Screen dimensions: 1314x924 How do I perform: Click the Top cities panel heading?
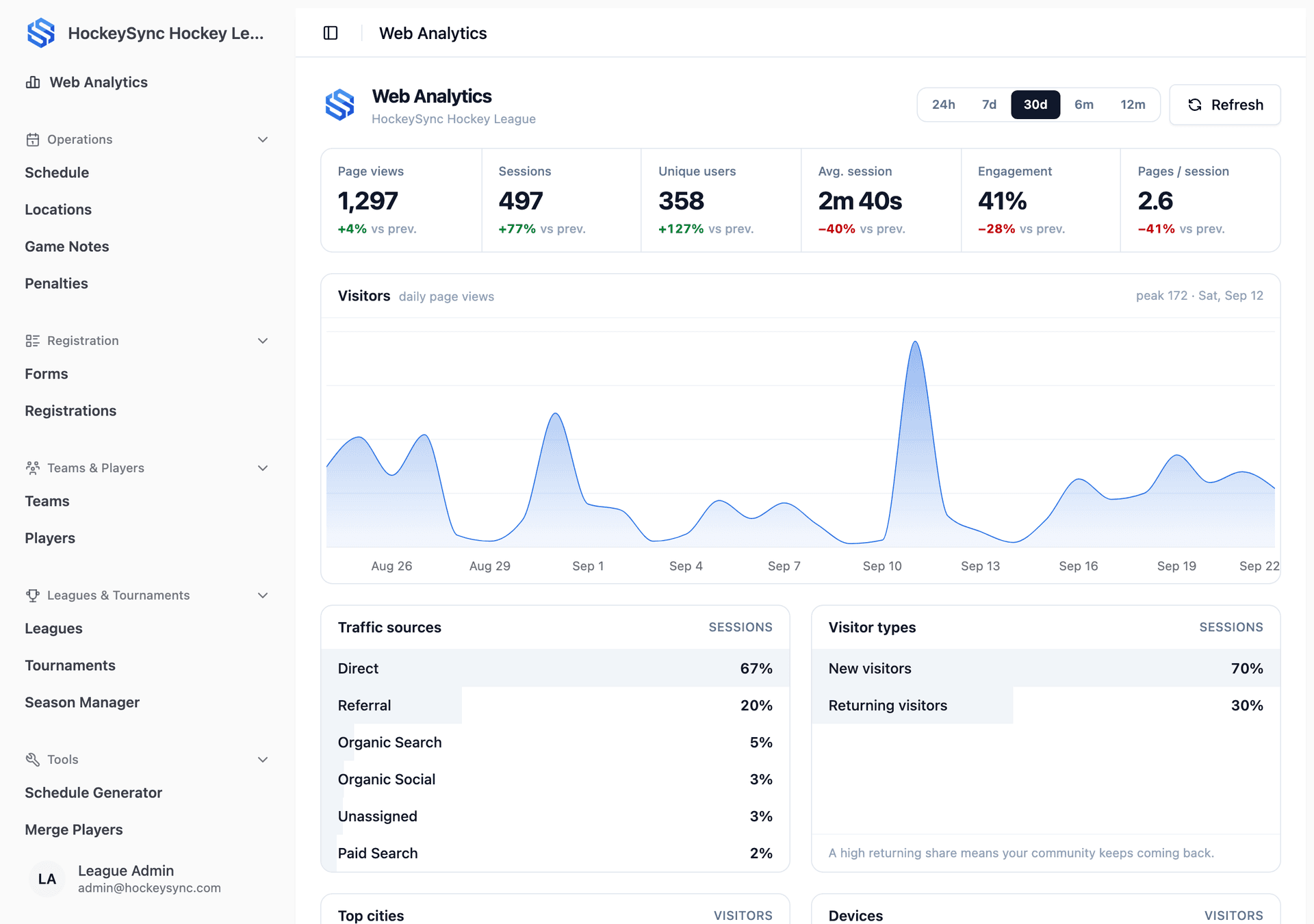(371, 915)
